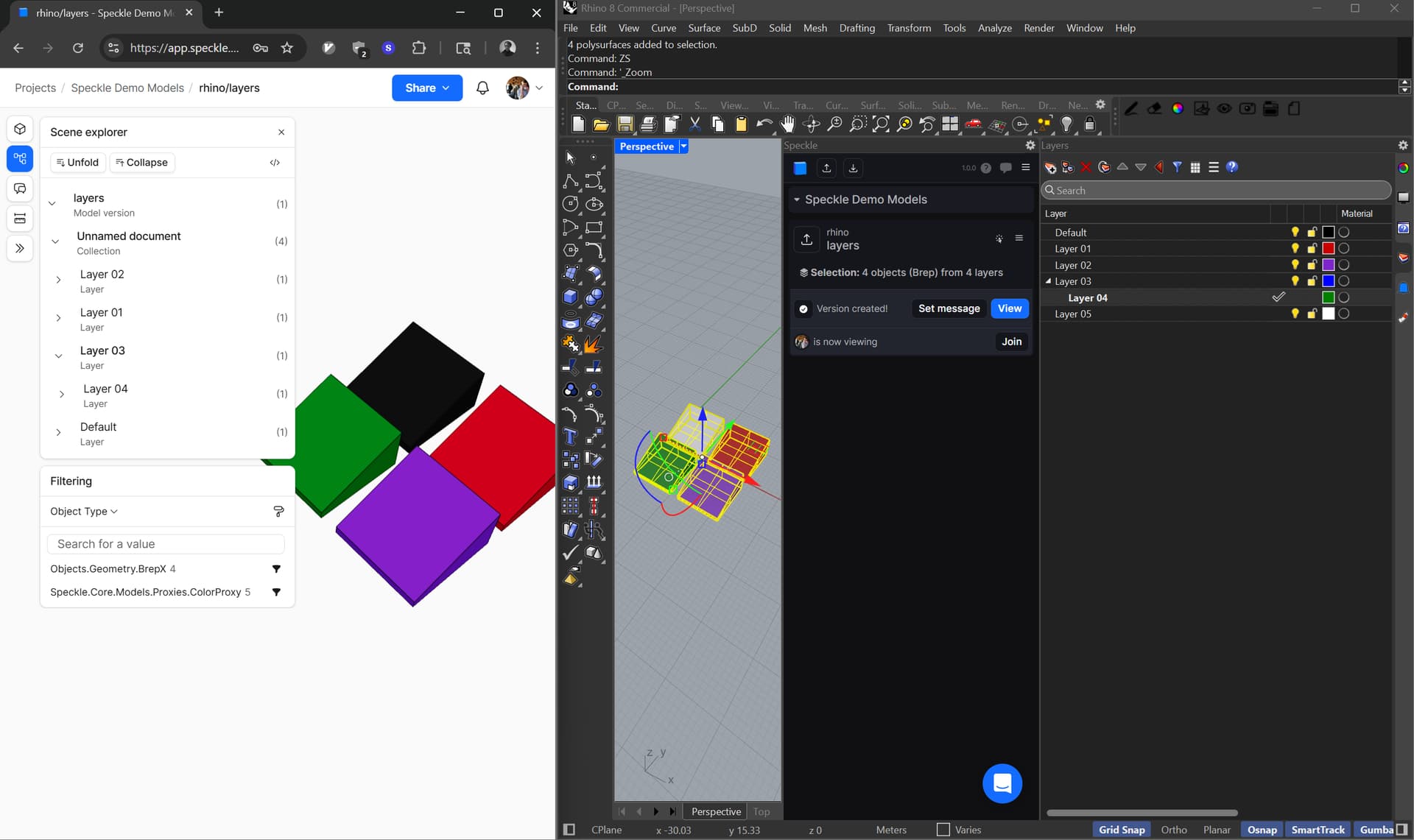Toggle Ortho mode in status bar
This screenshot has width=1414, height=840.
click(1174, 830)
